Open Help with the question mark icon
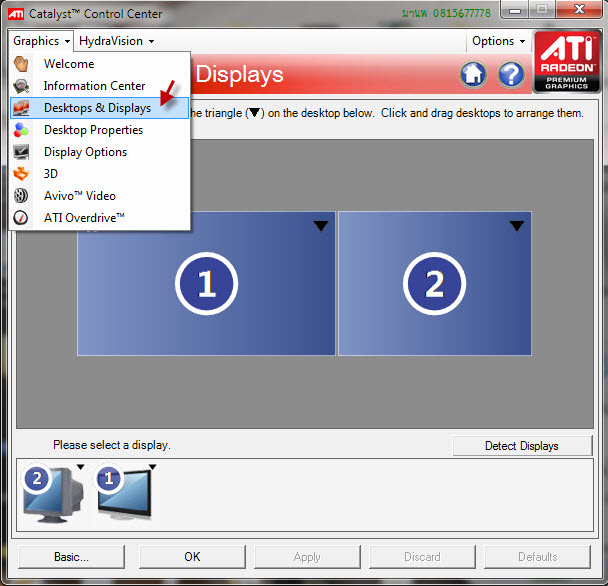Screen dimensions: 608x586 (511, 74)
